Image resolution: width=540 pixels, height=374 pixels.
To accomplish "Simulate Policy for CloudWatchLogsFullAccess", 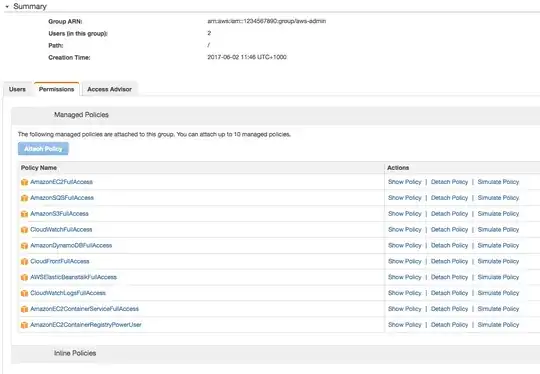I will click(498, 293).
